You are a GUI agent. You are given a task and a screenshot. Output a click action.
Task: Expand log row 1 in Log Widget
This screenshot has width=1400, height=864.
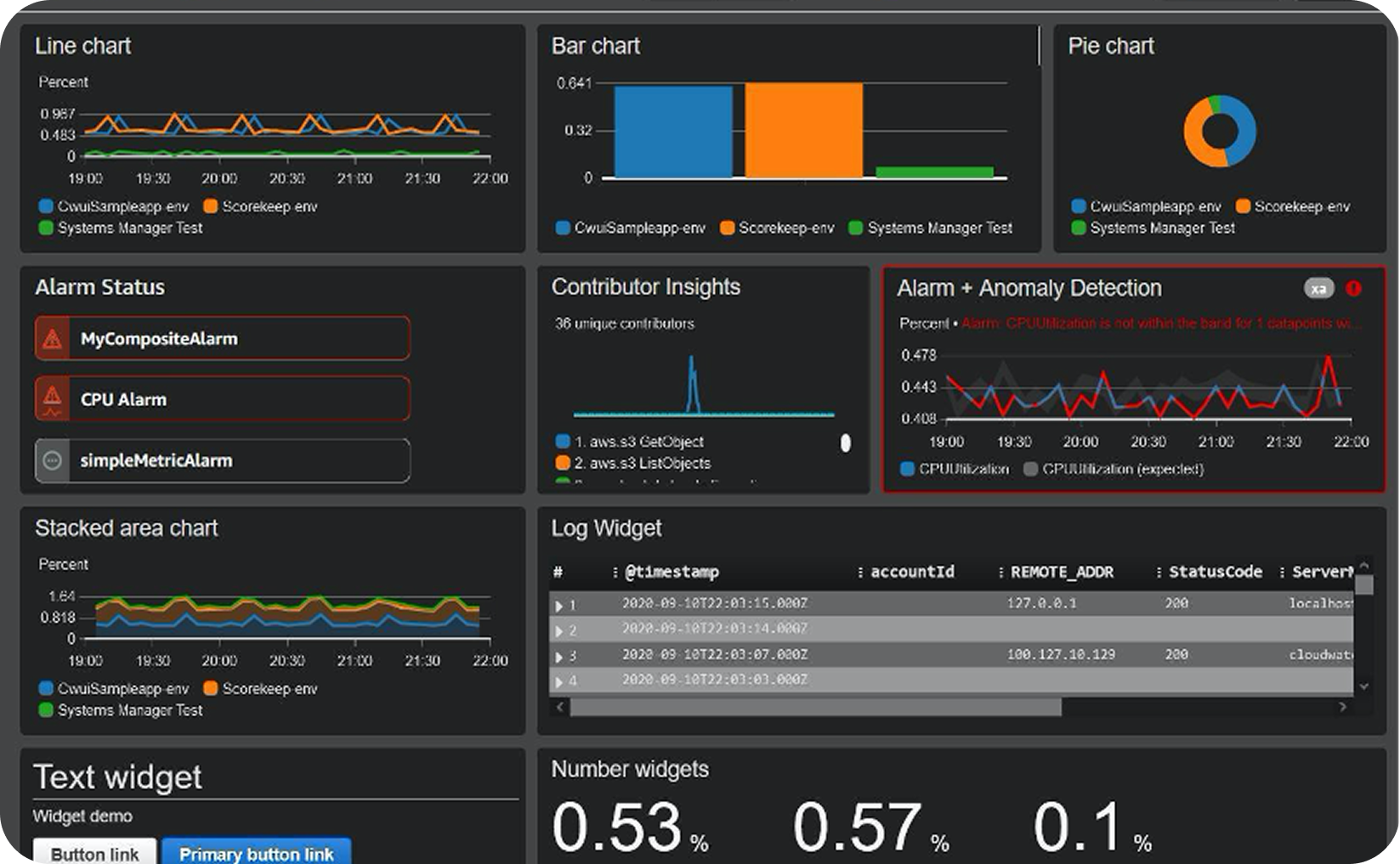[559, 606]
